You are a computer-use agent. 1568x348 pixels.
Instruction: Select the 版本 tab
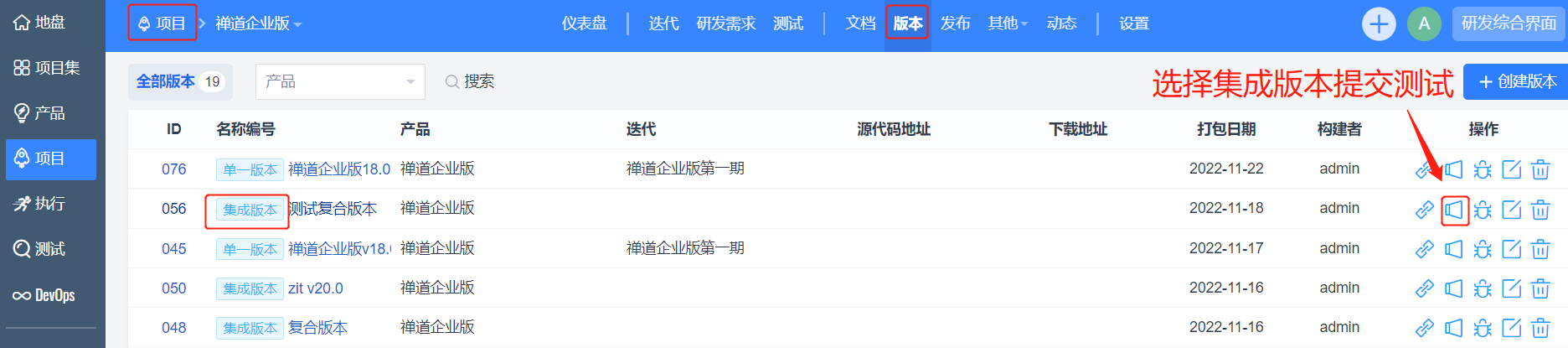coord(908,23)
